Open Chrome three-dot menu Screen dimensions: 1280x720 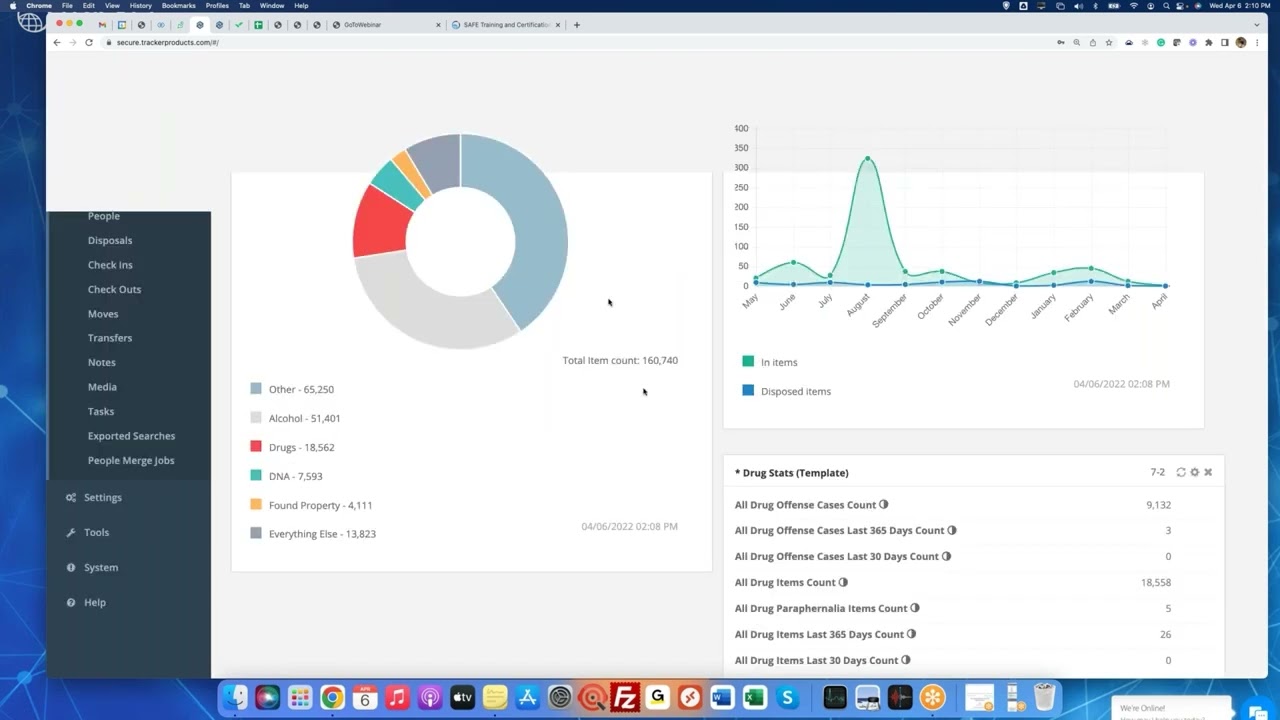1256,42
